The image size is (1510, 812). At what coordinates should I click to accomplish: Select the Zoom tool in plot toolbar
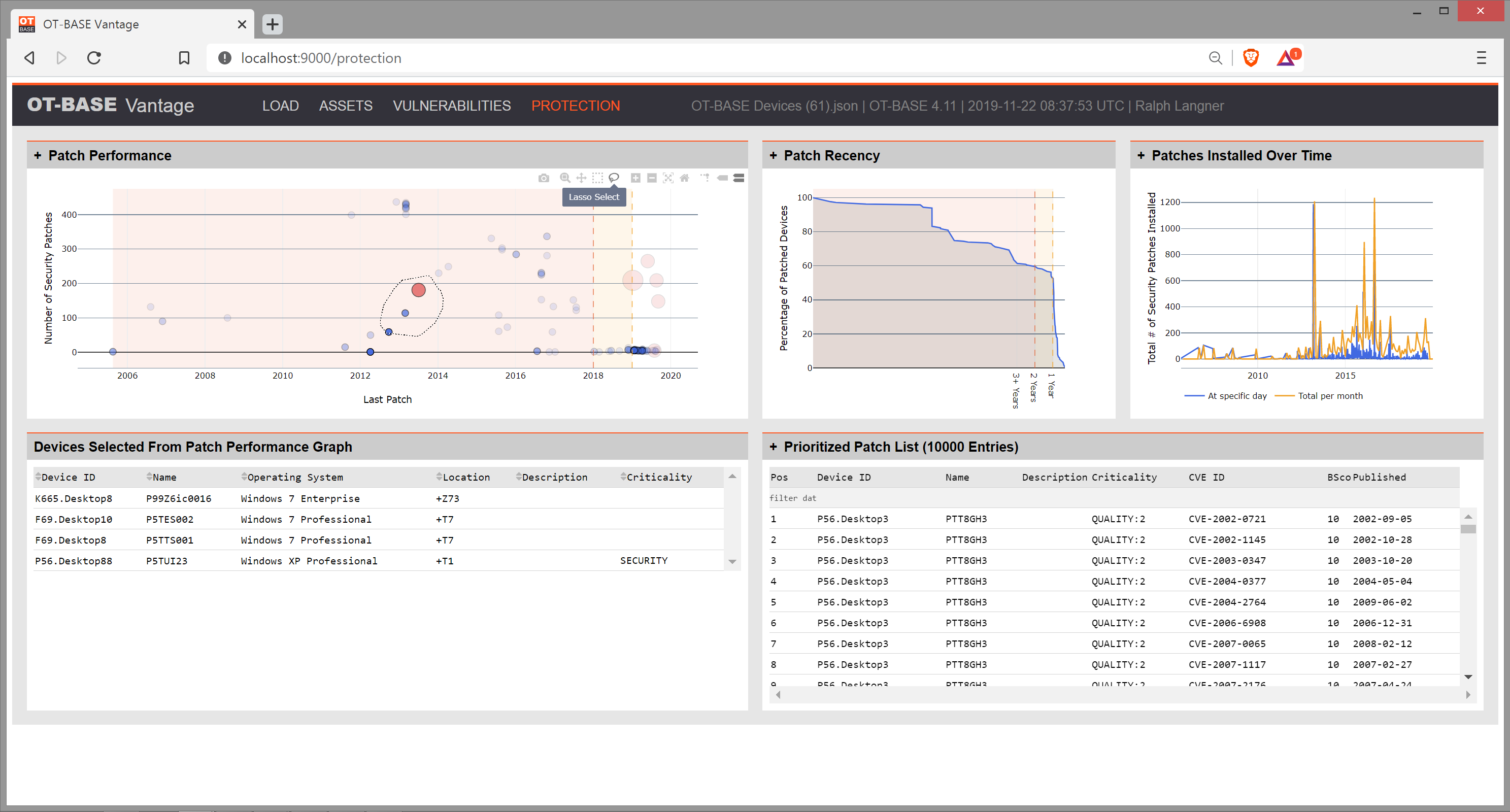click(564, 178)
